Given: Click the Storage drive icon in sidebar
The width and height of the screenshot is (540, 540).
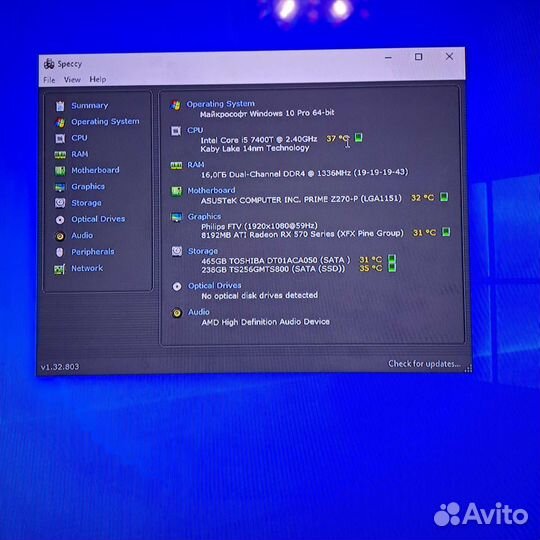Looking at the screenshot, I should click(x=60, y=203).
